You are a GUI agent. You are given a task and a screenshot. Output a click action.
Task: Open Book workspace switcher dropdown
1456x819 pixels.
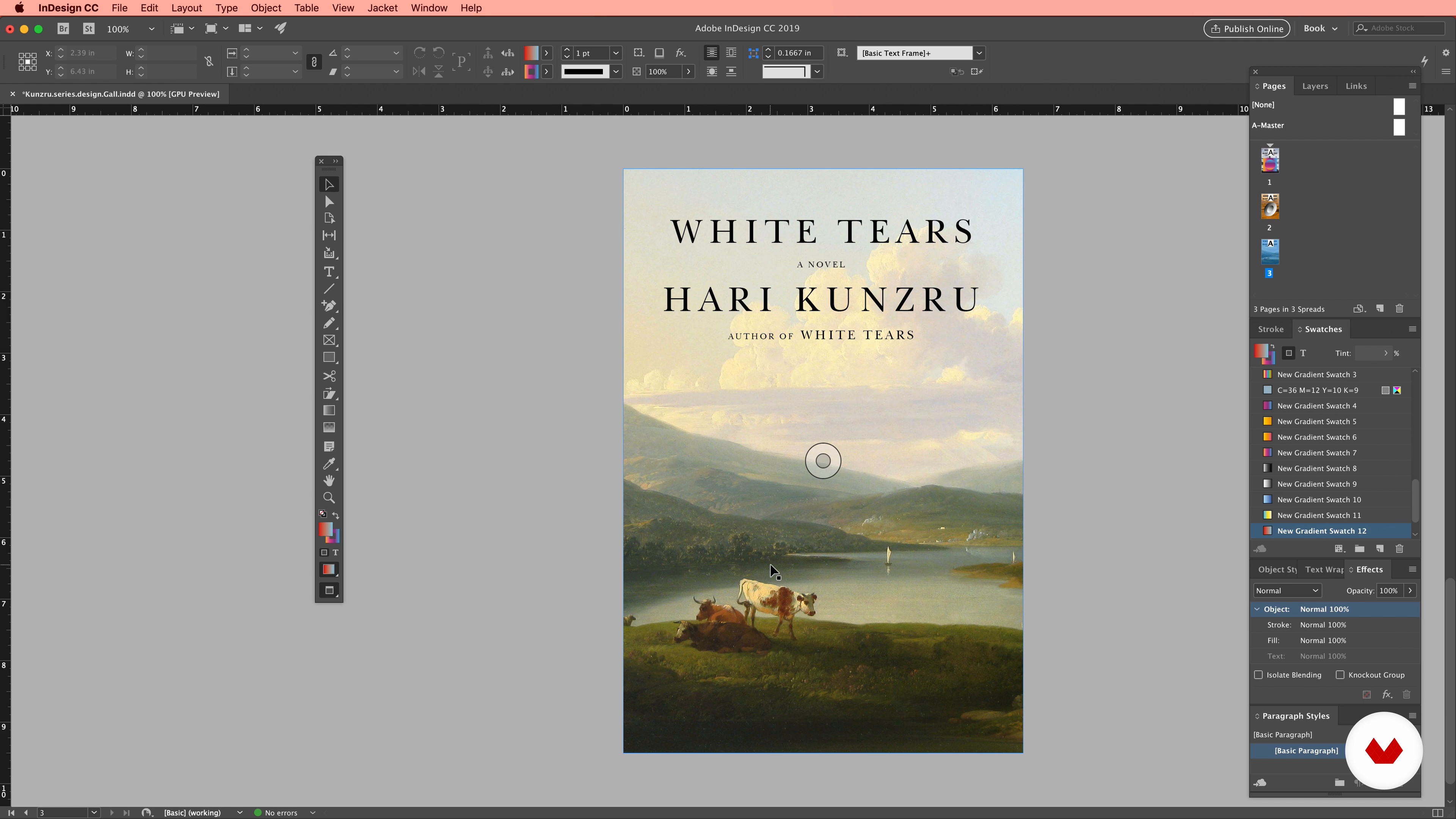[x=1320, y=28]
